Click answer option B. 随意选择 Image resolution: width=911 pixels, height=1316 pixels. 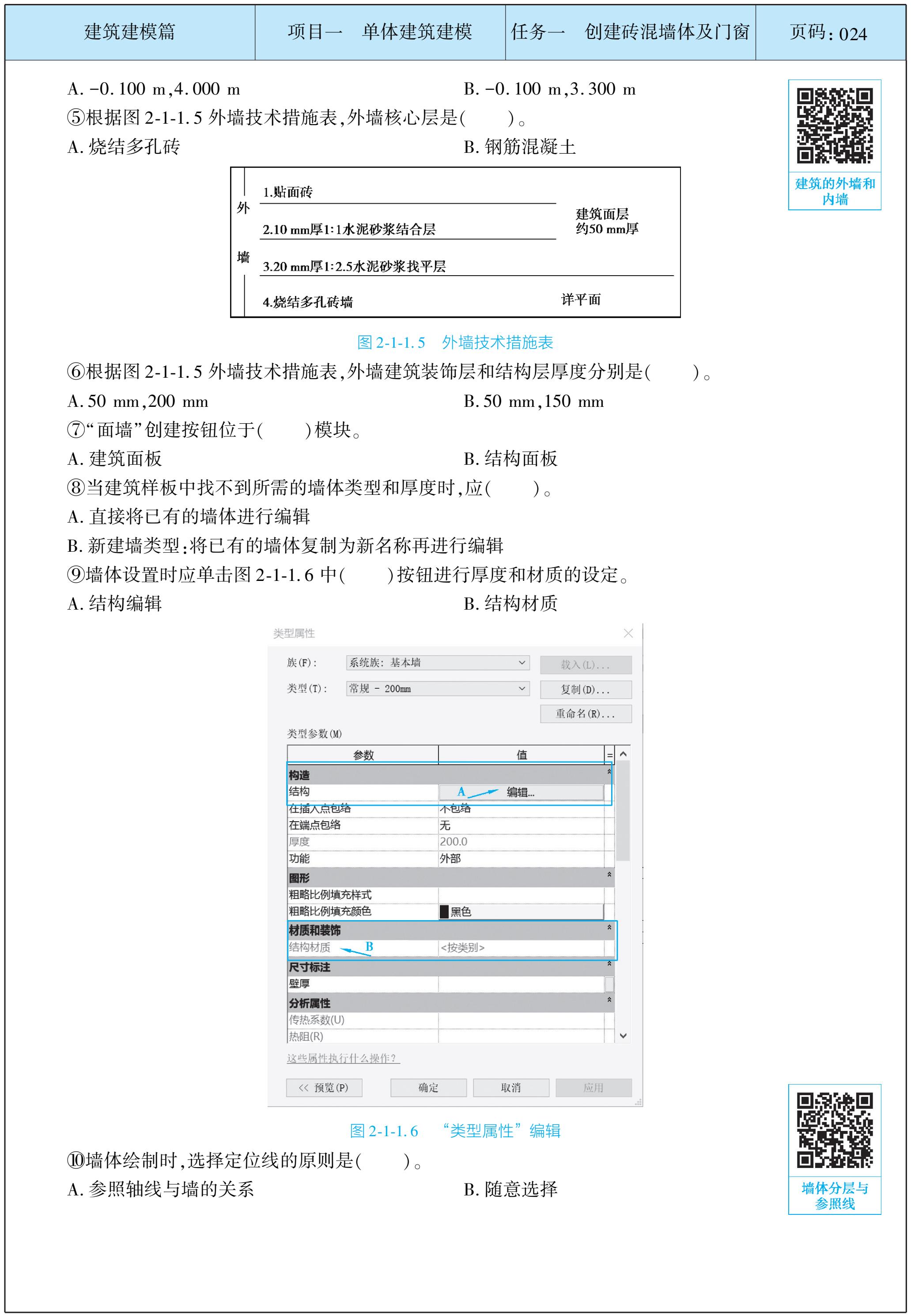tap(510, 1190)
